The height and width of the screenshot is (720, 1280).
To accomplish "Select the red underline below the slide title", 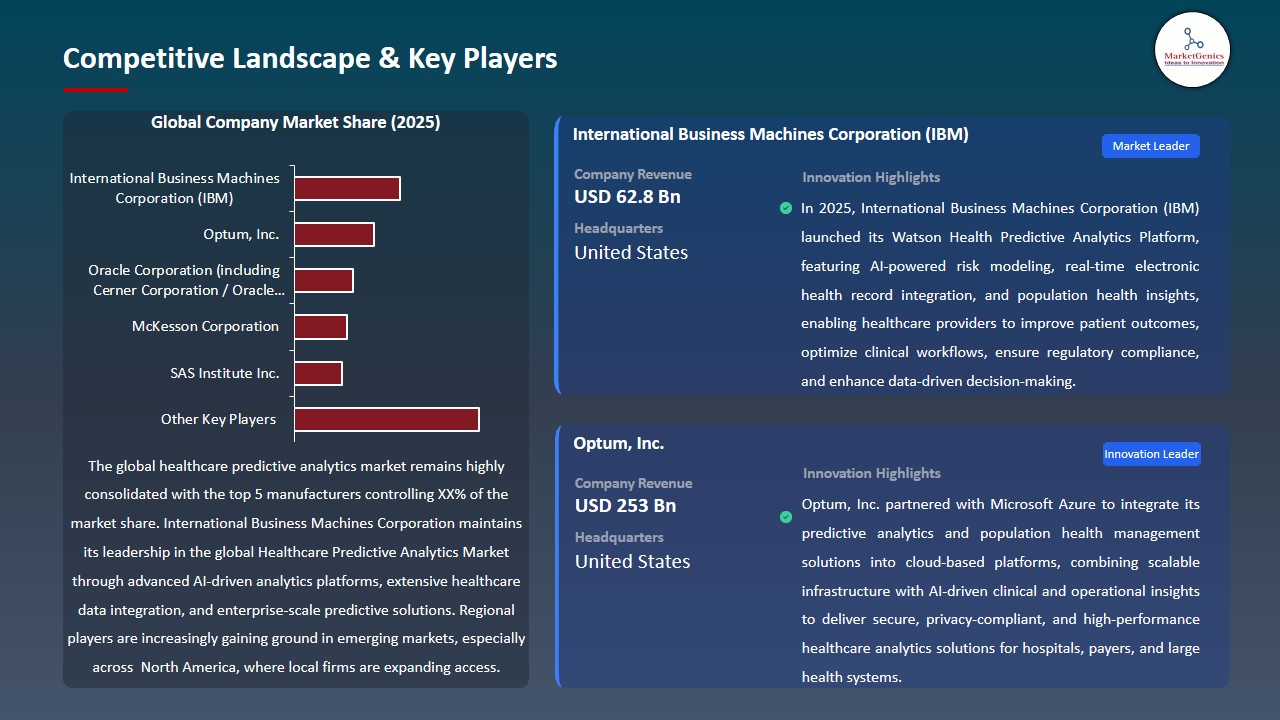I will (x=95, y=89).
